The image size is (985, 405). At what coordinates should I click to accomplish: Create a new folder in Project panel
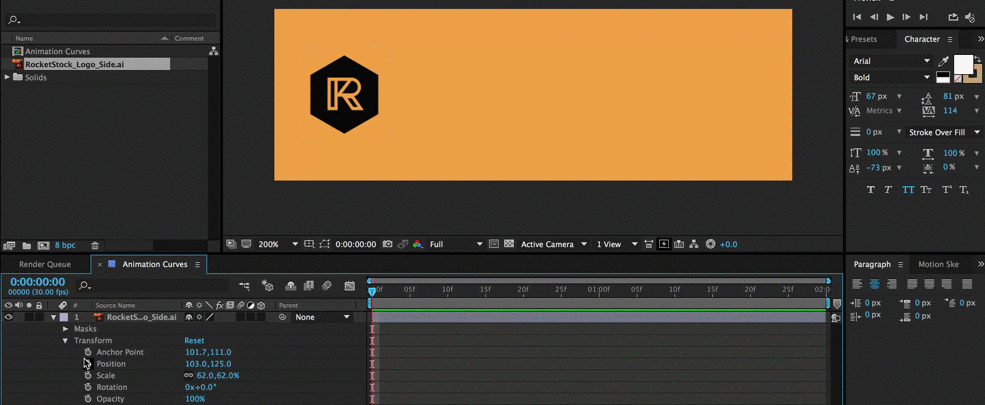tap(27, 246)
